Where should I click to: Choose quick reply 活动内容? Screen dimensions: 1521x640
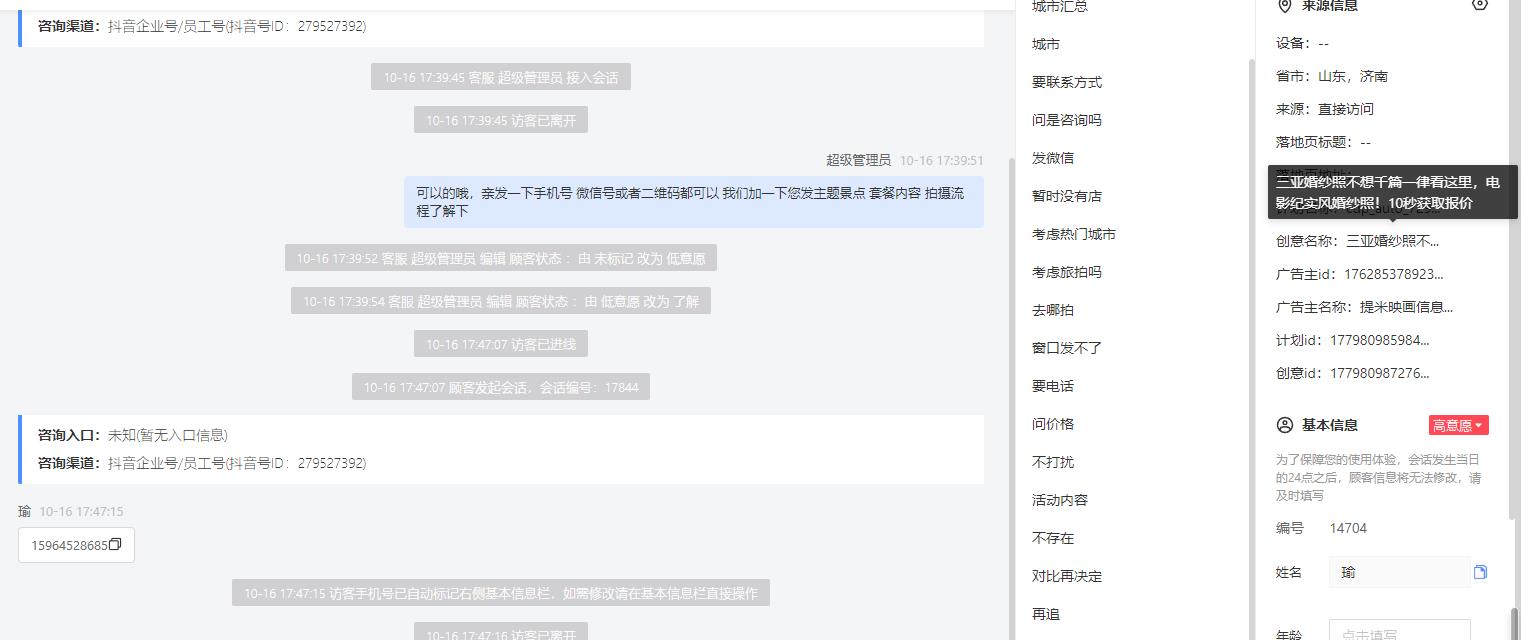tap(1060, 500)
